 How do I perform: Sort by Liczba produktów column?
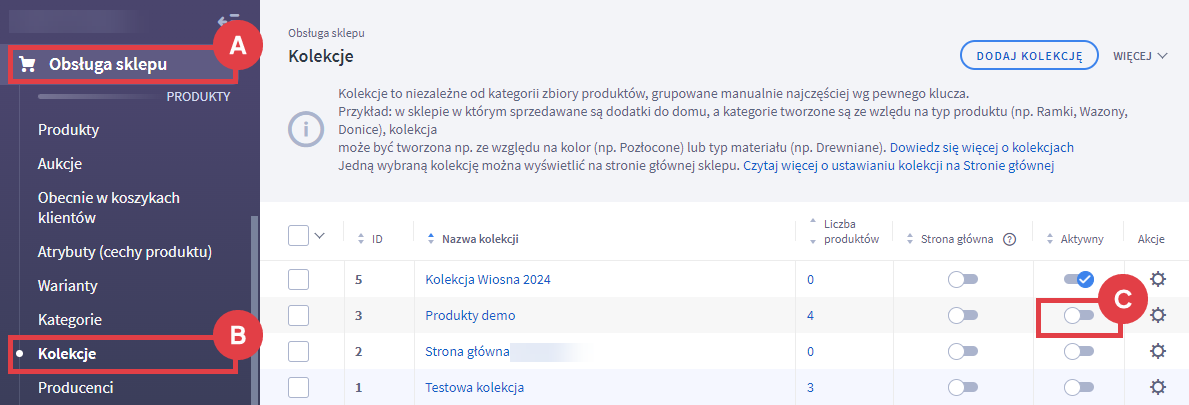pos(812,231)
